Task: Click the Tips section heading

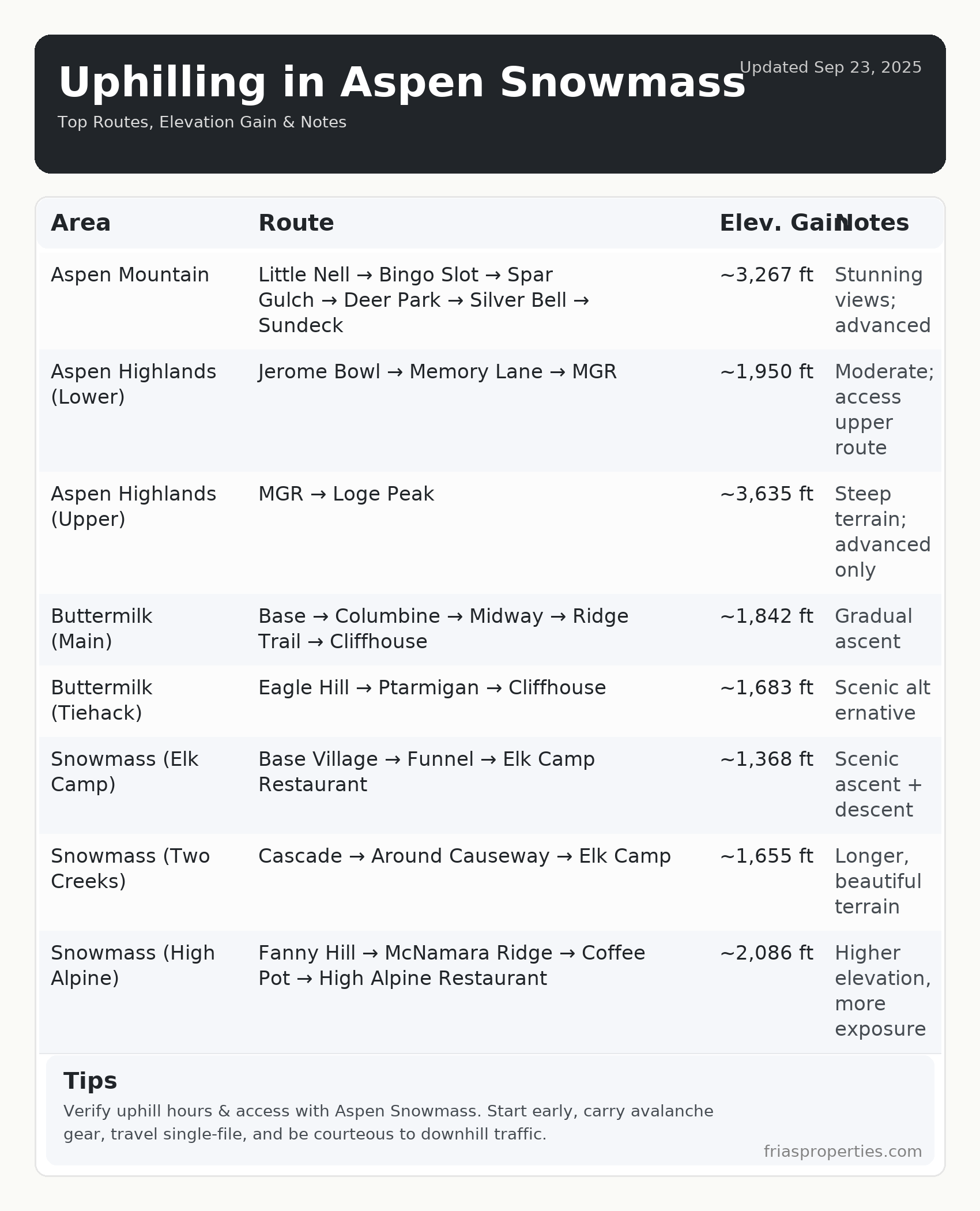Action: point(91,1081)
